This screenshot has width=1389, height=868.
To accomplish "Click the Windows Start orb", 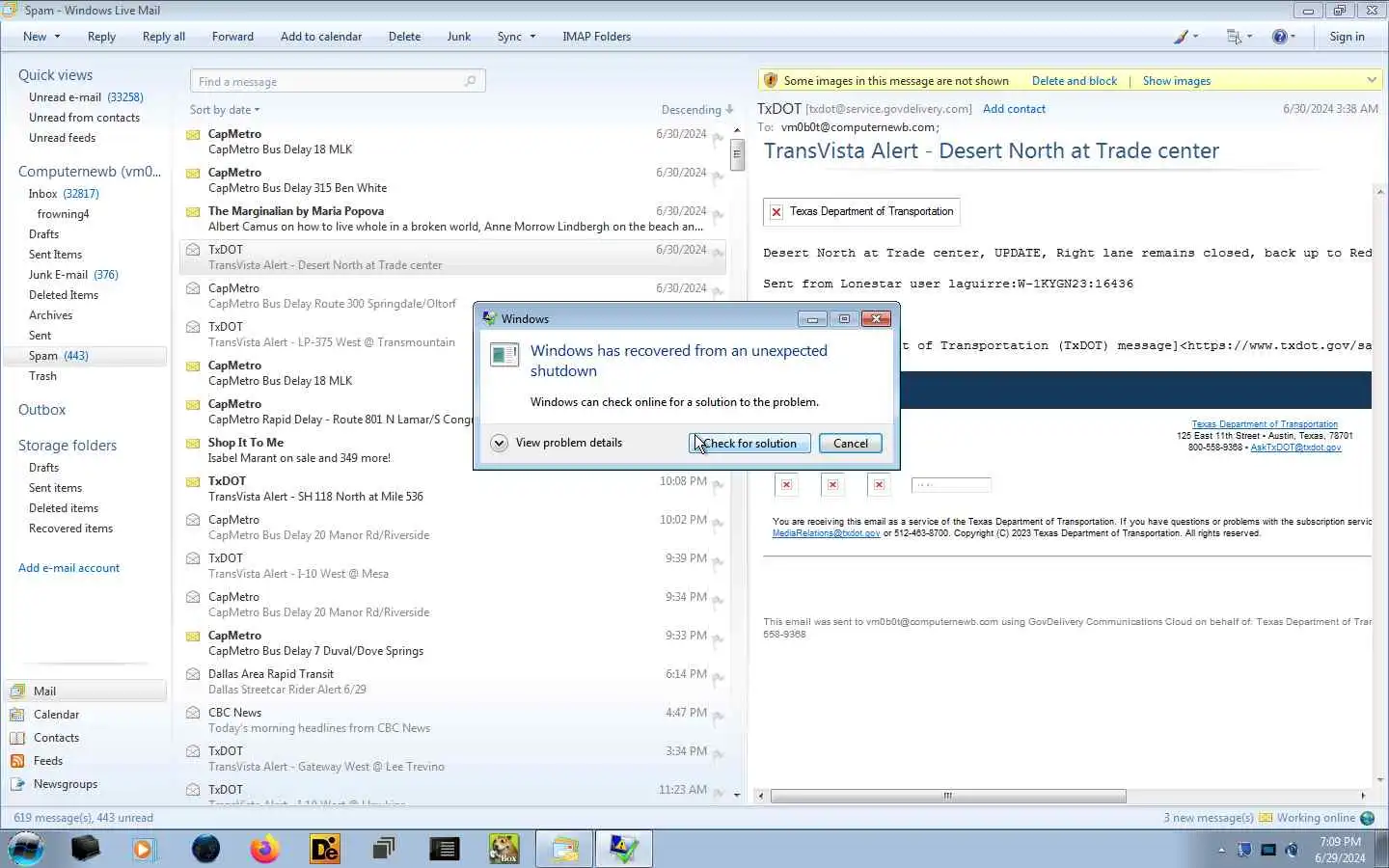I will [26, 849].
